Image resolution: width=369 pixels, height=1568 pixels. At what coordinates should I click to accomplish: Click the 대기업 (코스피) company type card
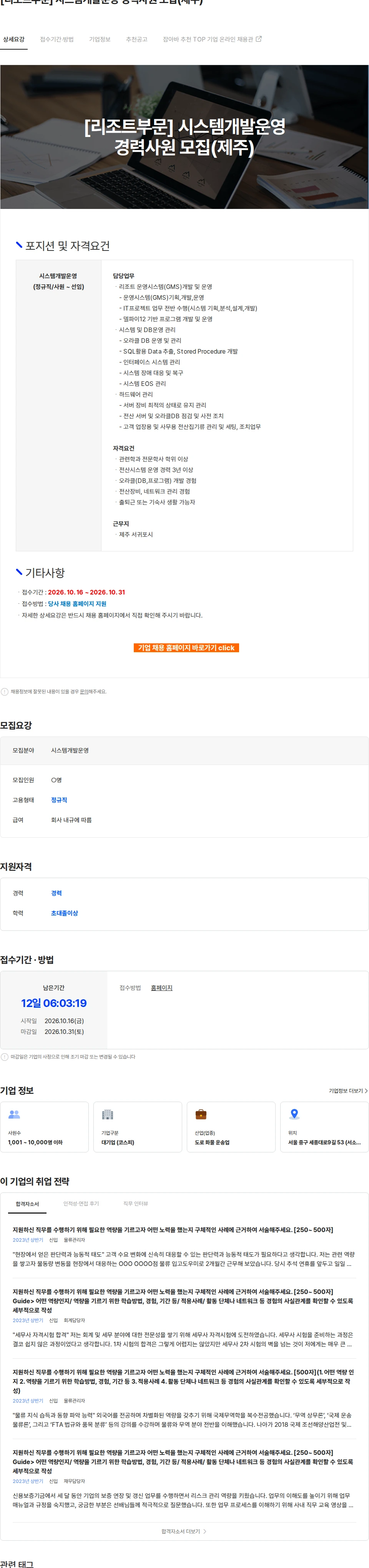138,1127
